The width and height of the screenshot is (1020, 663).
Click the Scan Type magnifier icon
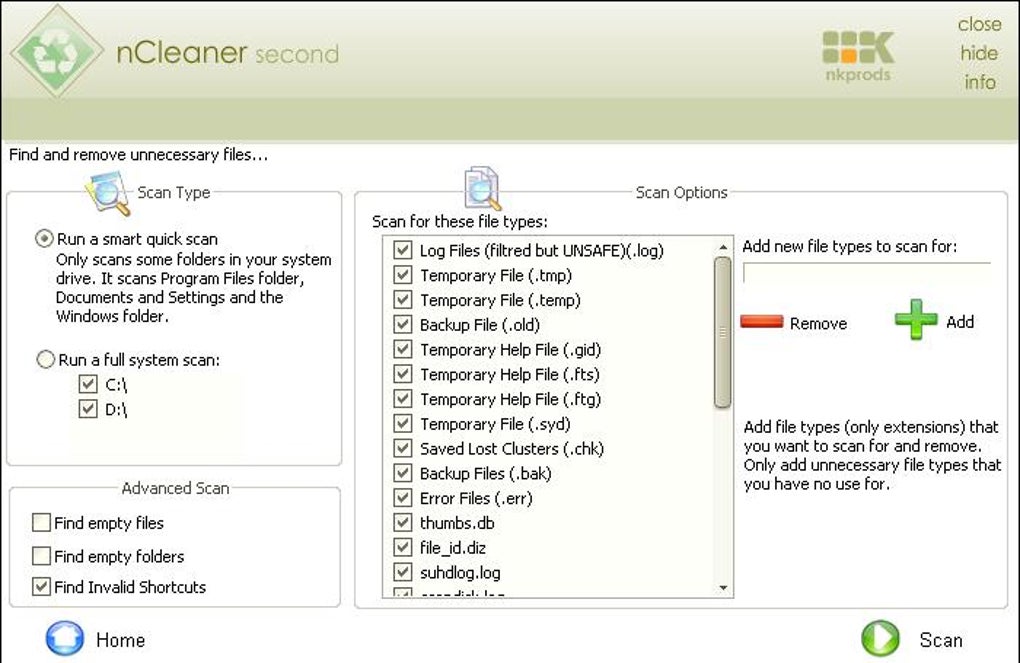click(107, 193)
